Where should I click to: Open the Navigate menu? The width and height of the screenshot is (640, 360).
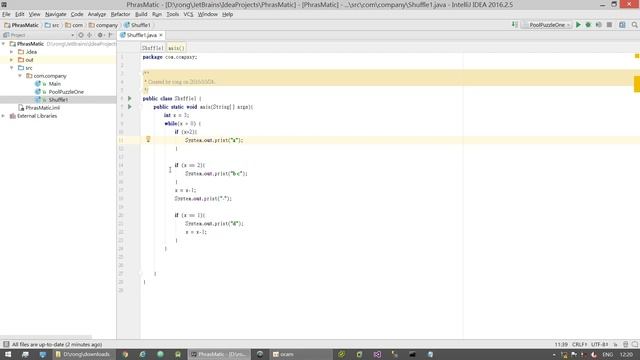coord(56,14)
